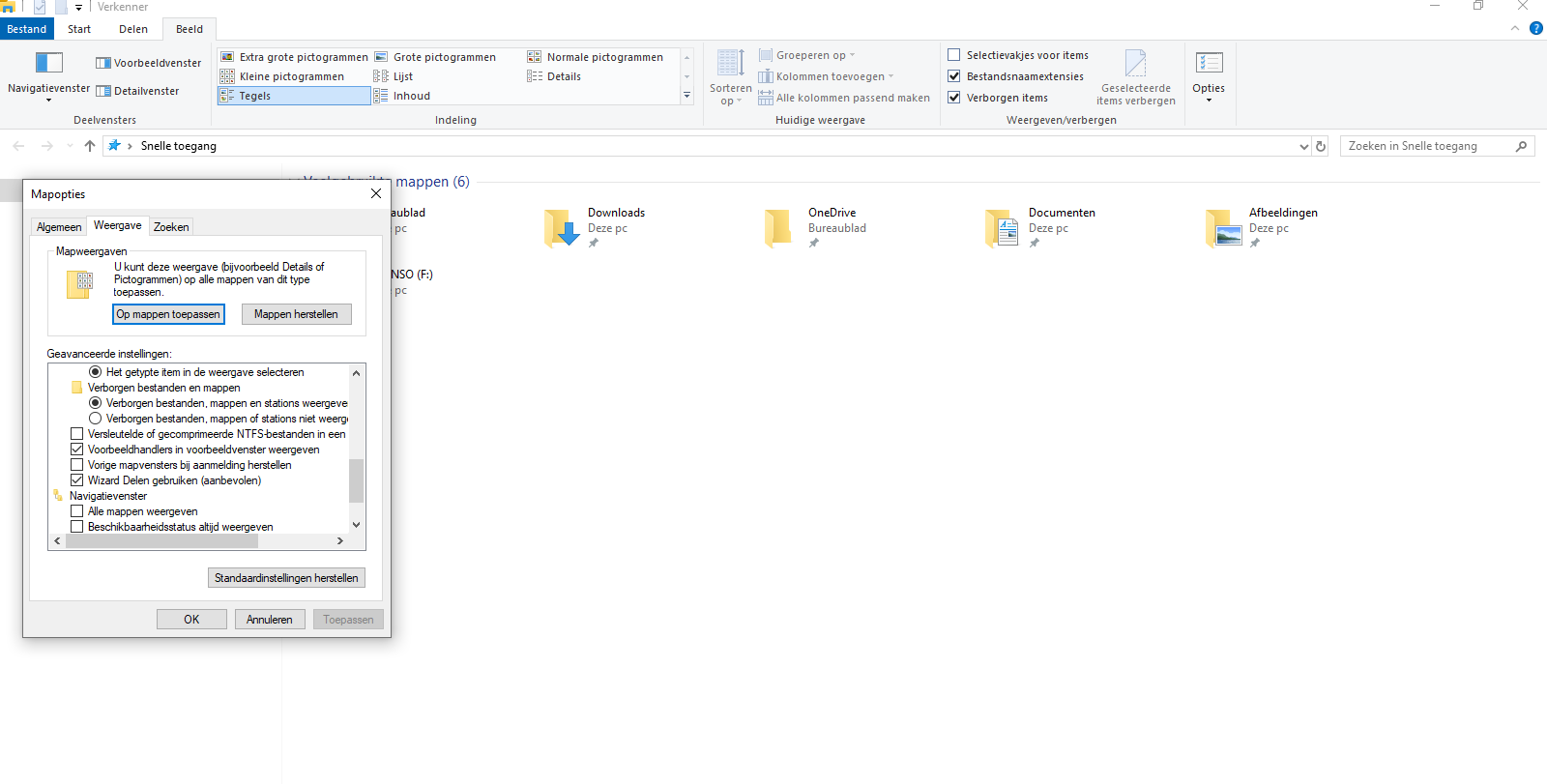Viewport: 1547px width, 784px height.
Task: Refresh the Snelle toegang view
Action: 1321,146
